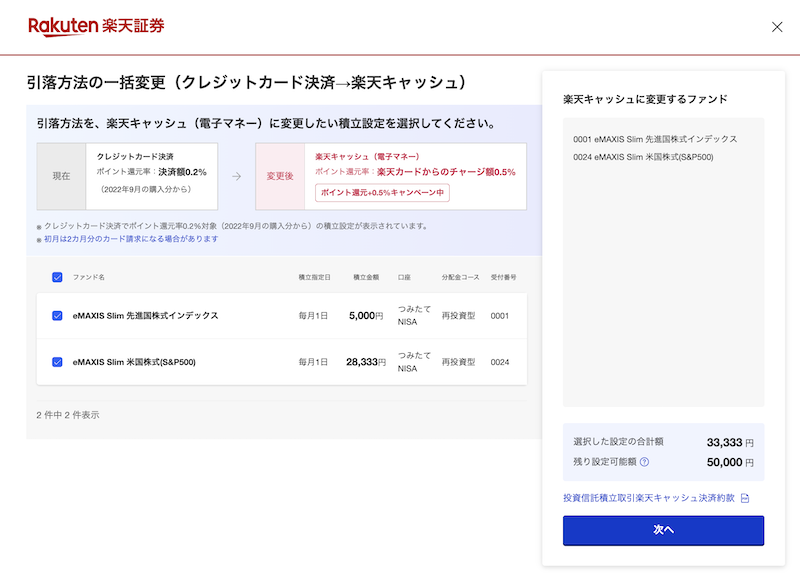Click the Rakuten 楽天証券 logo
The height and width of the screenshot is (573, 800).
[96, 27]
